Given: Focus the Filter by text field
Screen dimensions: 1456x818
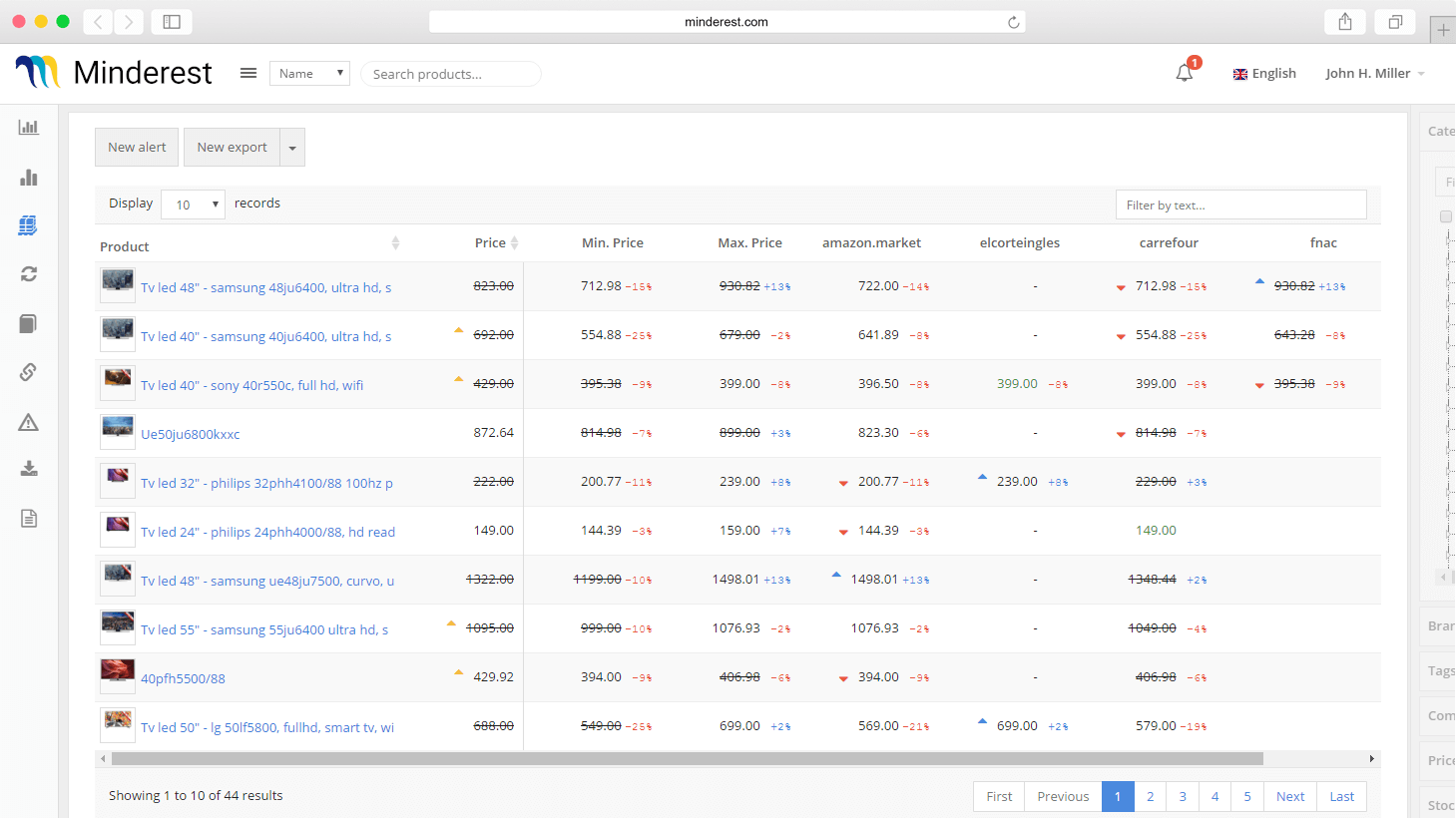Looking at the screenshot, I should point(1241,204).
